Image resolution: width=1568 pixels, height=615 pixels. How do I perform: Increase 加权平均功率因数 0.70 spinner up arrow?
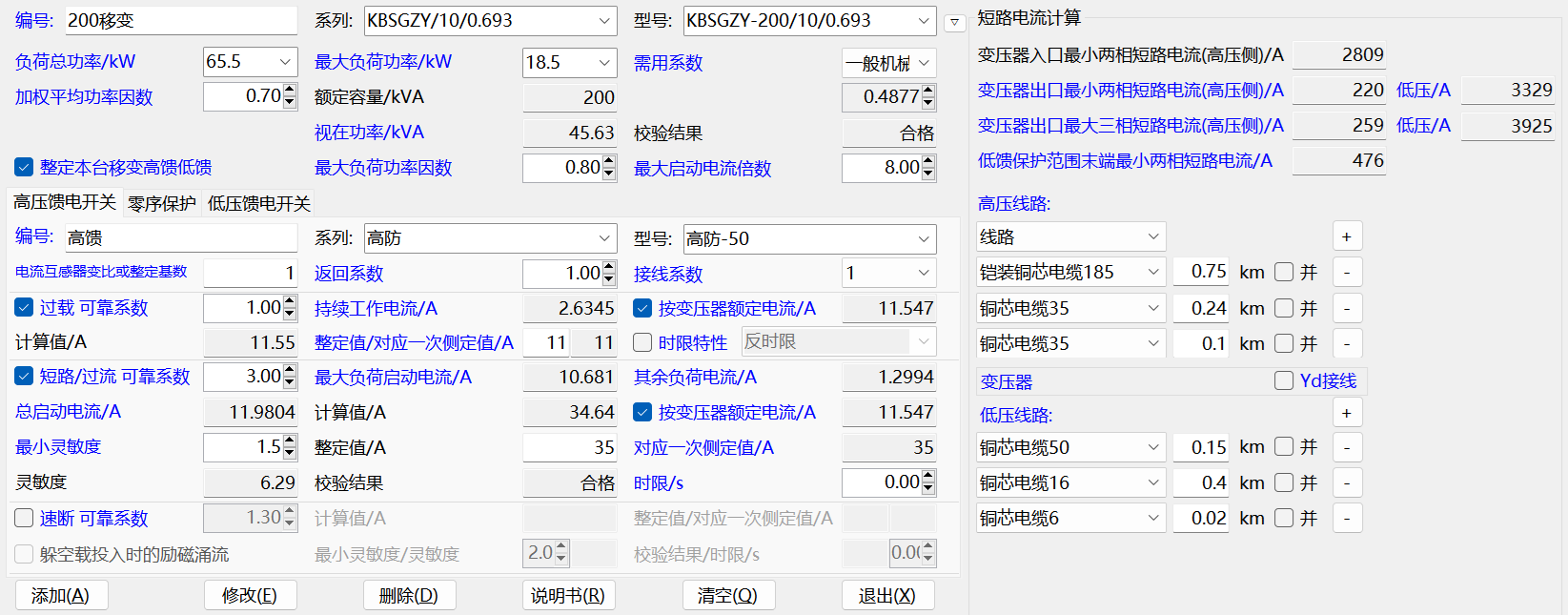click(290, 91)
